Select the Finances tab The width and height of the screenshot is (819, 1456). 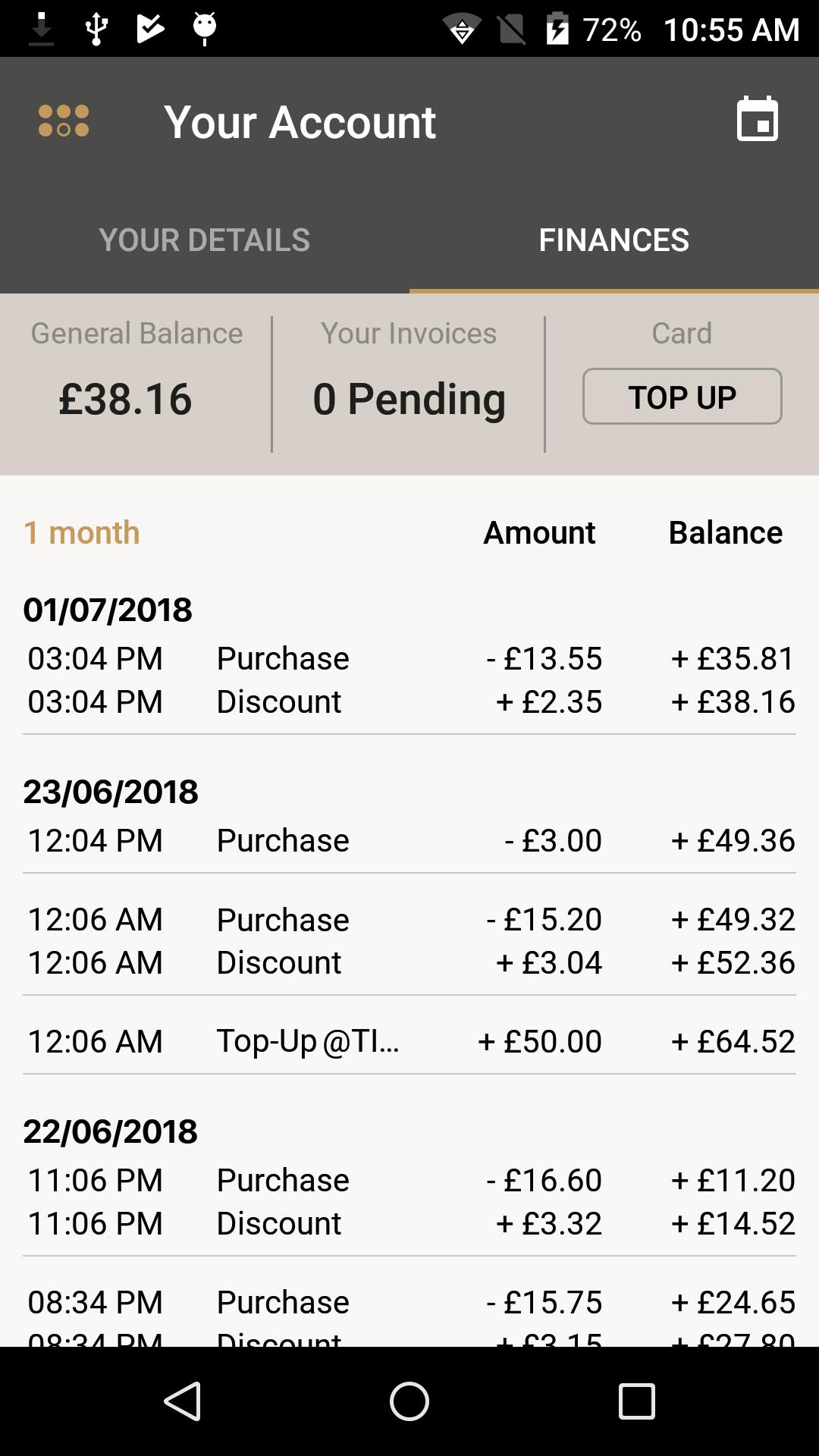coord(614,240)
